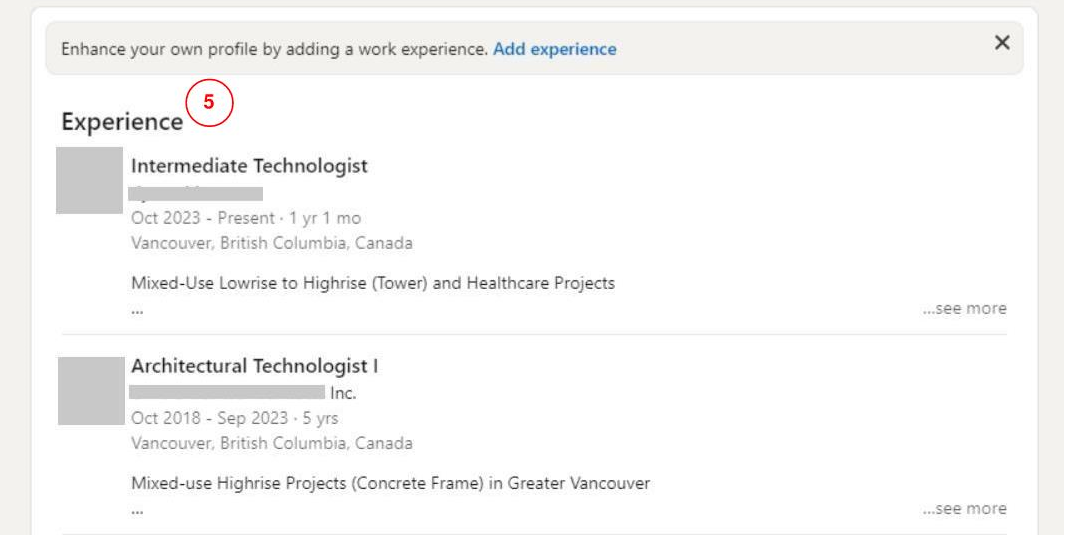The width and height of the screenshot is (1065, 535).
Task: Dismiss the 'Enhance your own profile' banner
Action: [x=1001, y=43]
